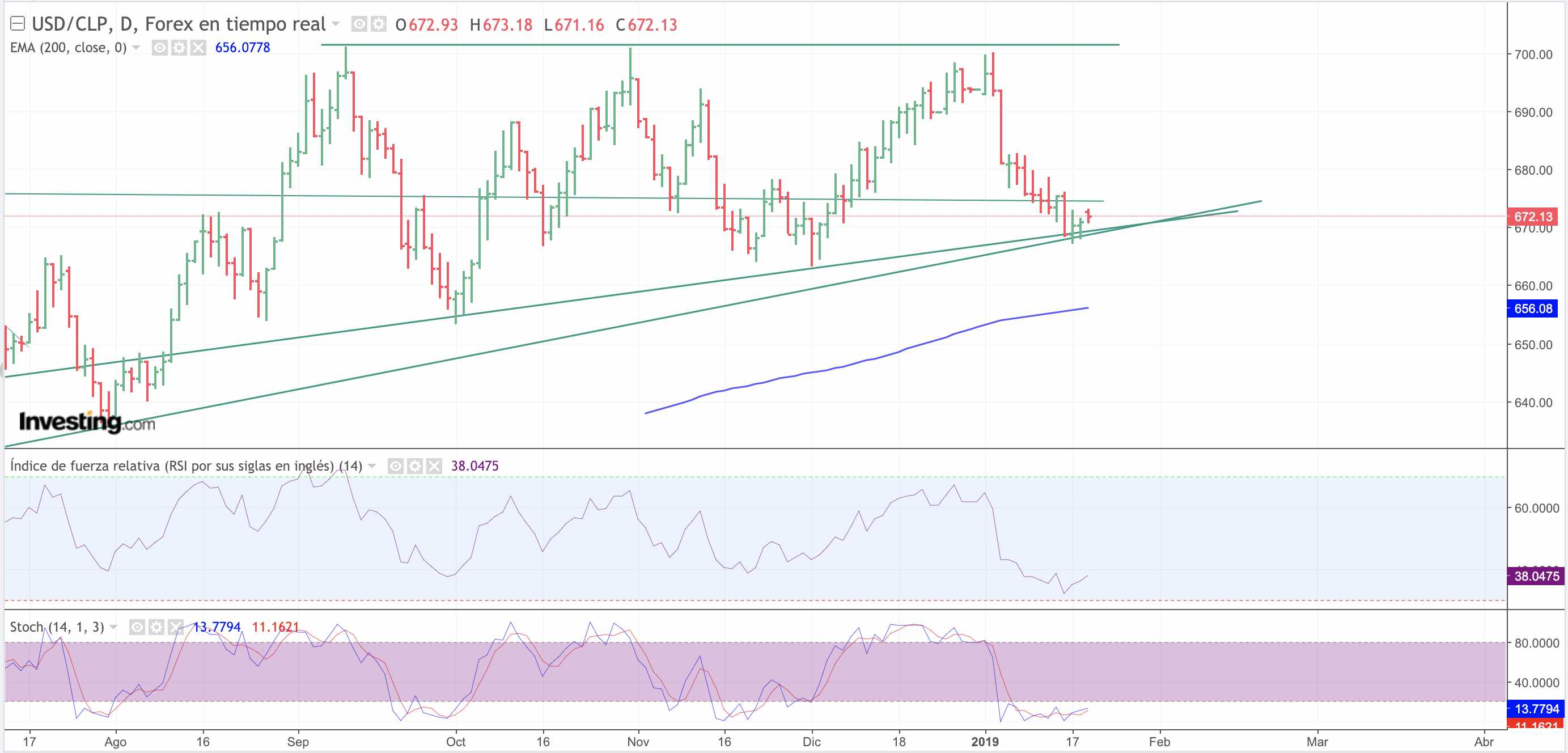Viewport: 1568px width, 753px height.
Task: Click the Dic label on time axis
Action: coord(811,742)
